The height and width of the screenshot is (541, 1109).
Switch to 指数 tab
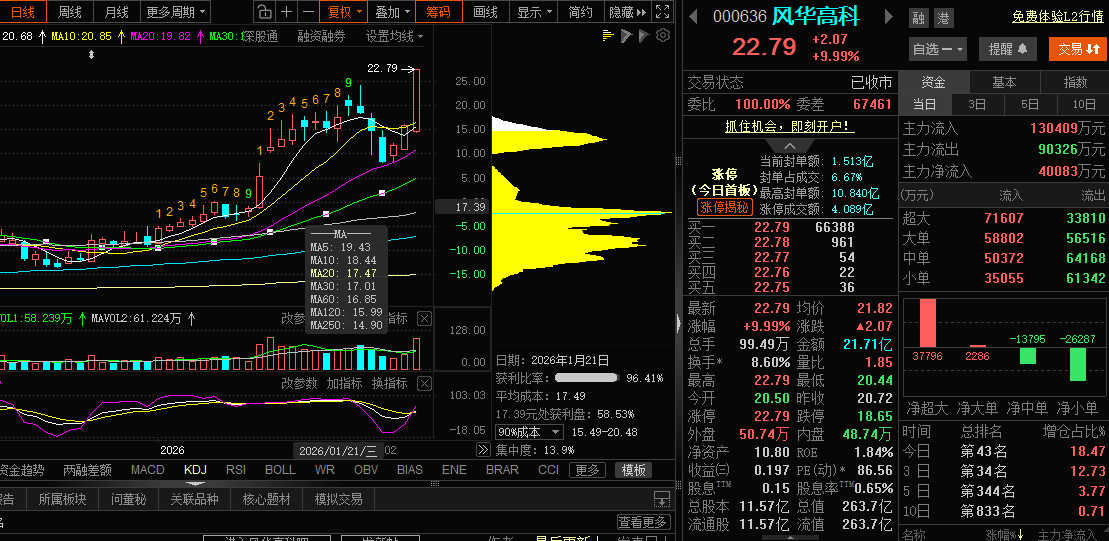1075,82
